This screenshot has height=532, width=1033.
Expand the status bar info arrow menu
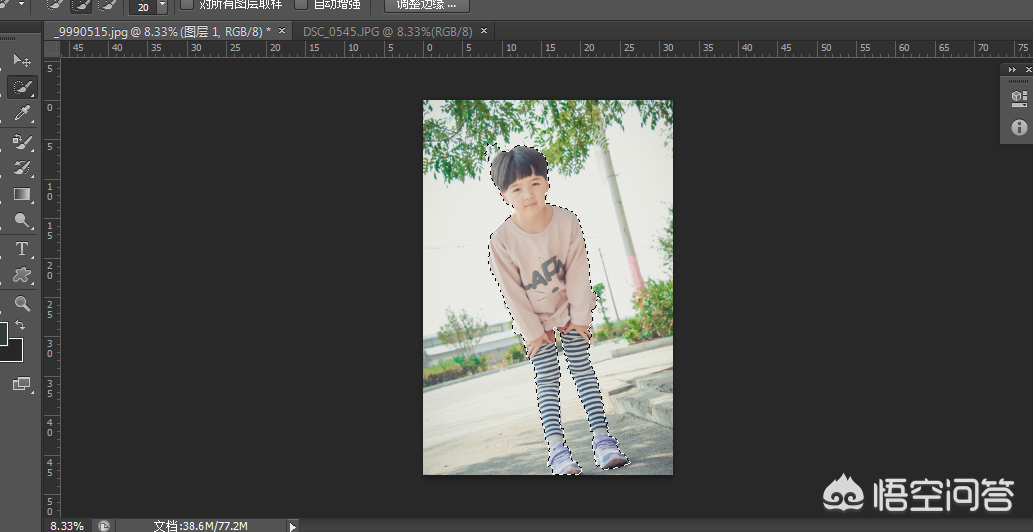click(292, 525)
